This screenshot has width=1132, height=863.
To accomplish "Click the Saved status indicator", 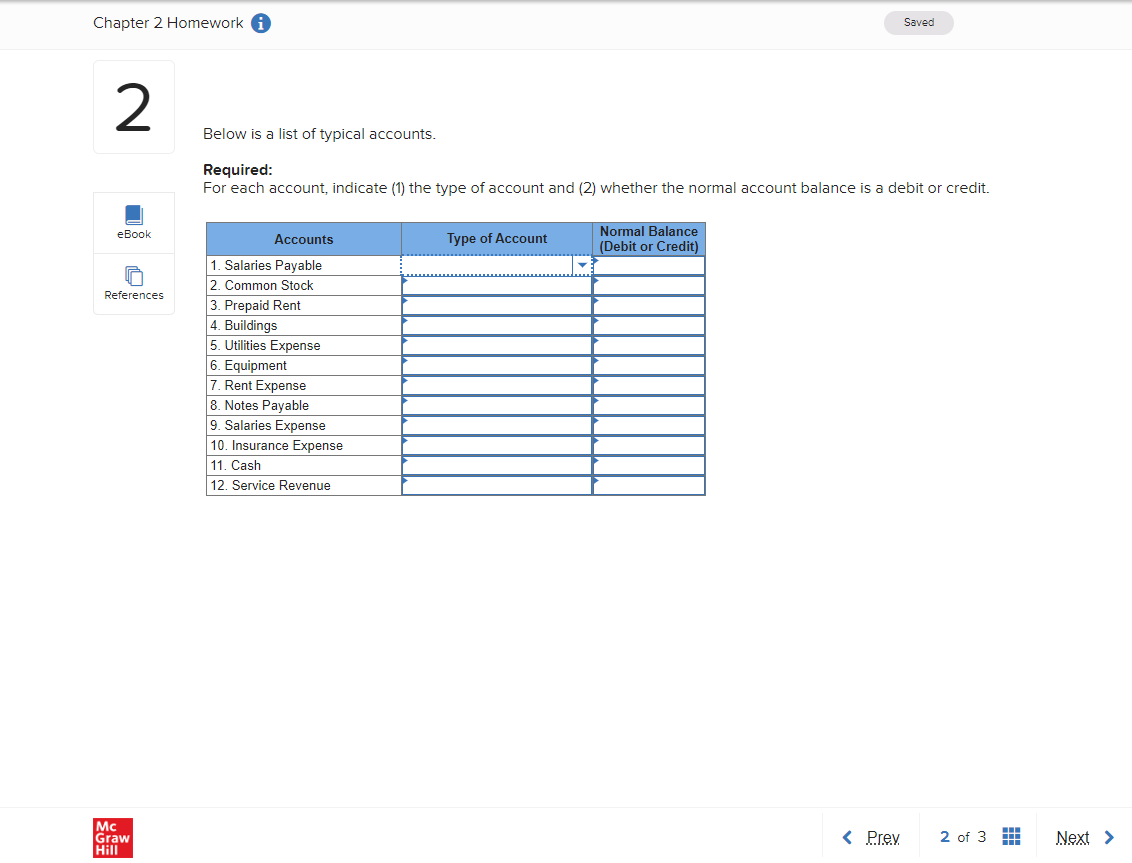I will pyautogui.click(x=918, y=22).
